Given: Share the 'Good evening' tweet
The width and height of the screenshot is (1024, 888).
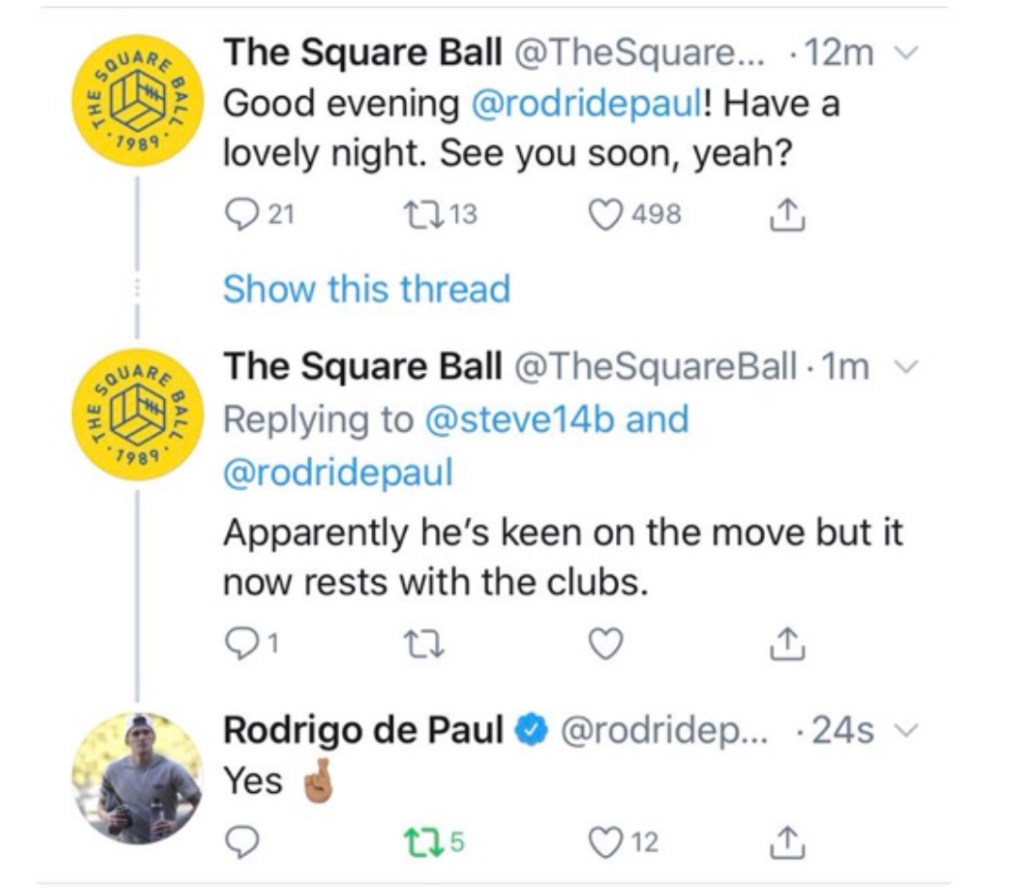Looking at the screenshot, I should pos(785,213).
